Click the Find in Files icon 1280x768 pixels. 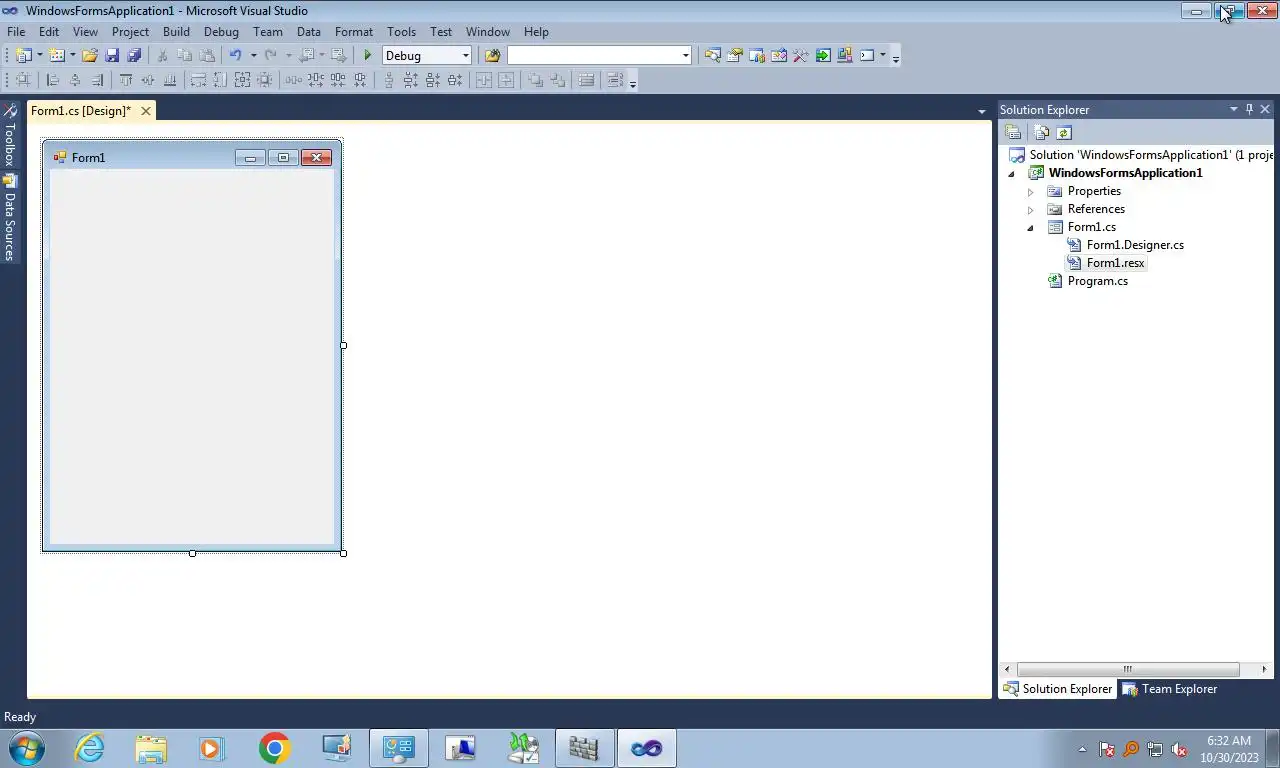[x=492, y=56]
